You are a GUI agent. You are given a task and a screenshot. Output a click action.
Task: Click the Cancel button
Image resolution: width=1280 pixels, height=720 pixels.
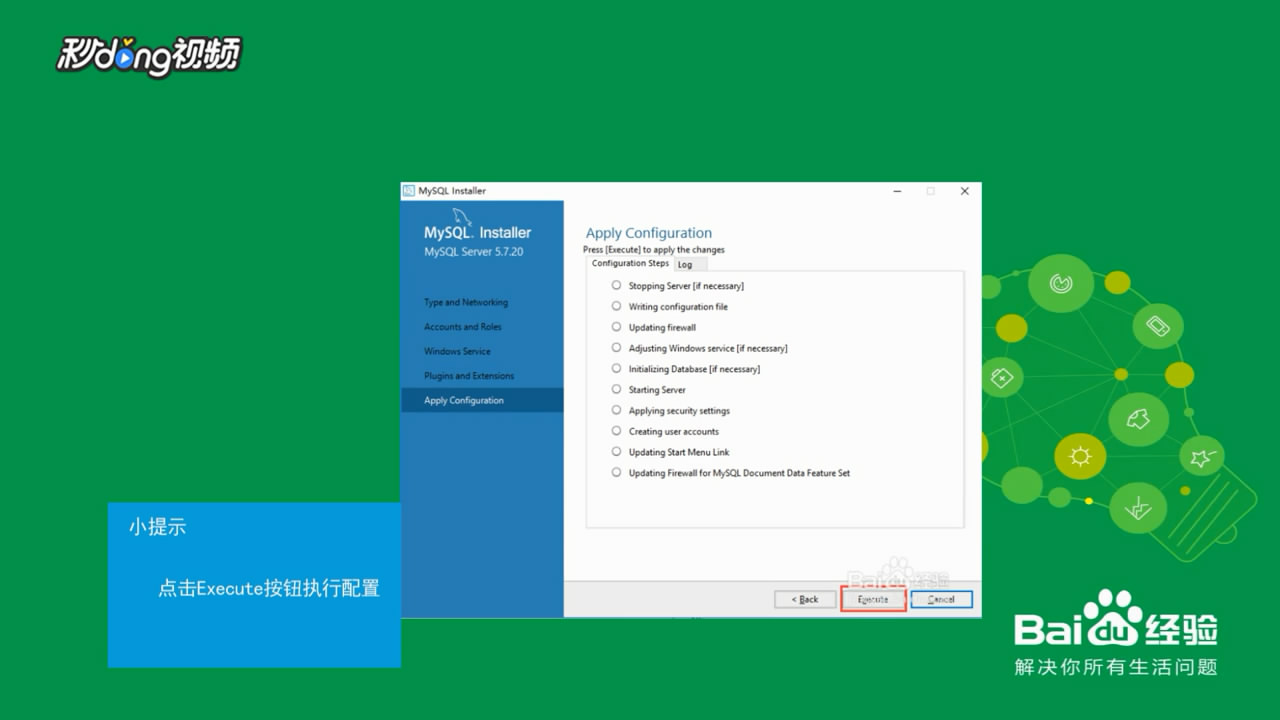click(x=941, y=599)
